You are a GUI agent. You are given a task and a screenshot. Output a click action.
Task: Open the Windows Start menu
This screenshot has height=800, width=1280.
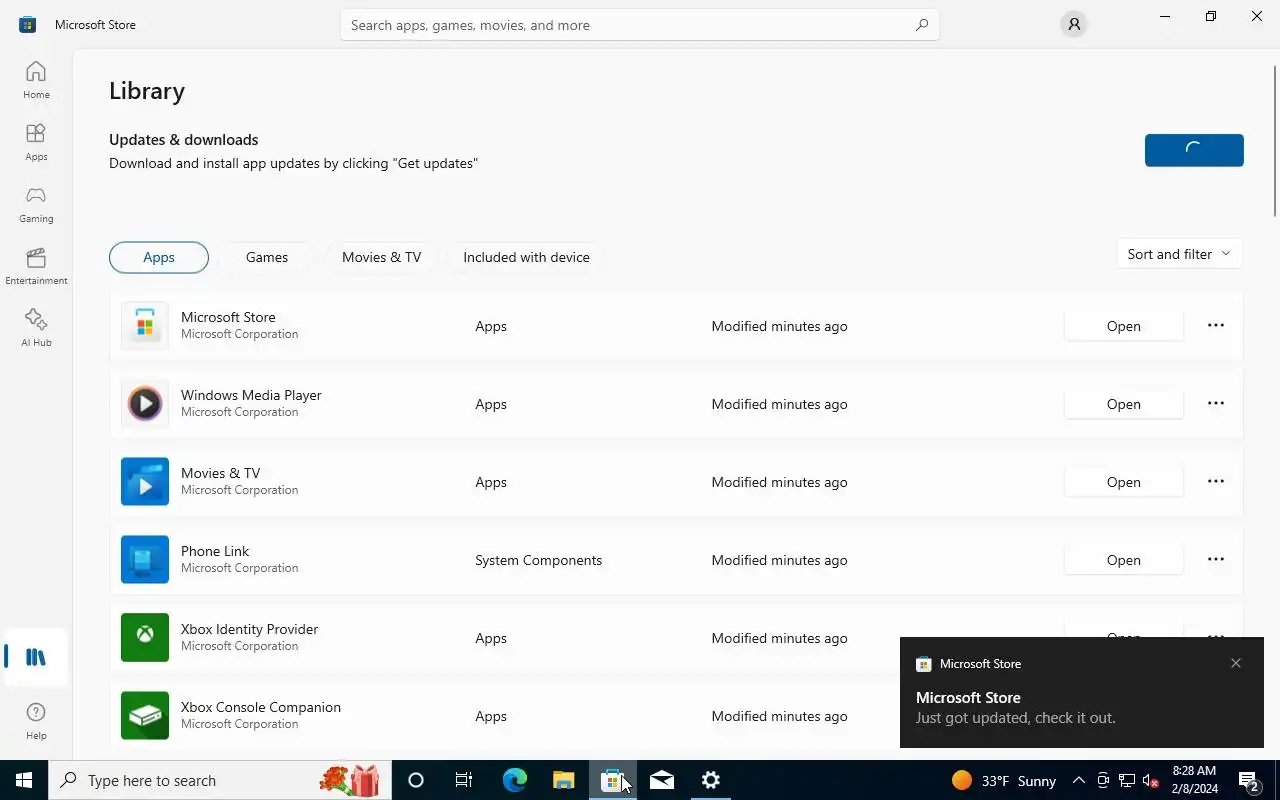click(24, 780)
